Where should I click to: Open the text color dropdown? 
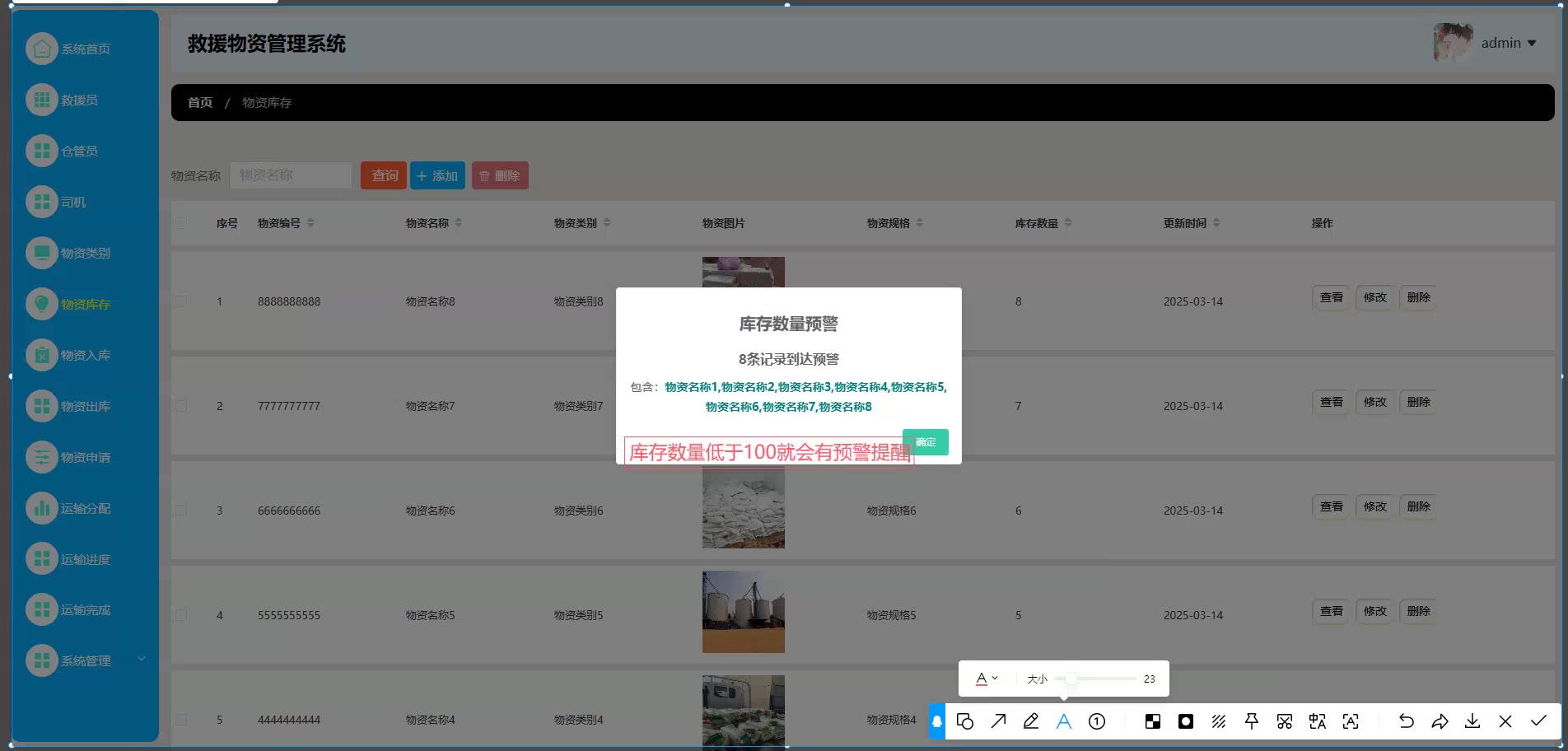click(x=987, y=679)
